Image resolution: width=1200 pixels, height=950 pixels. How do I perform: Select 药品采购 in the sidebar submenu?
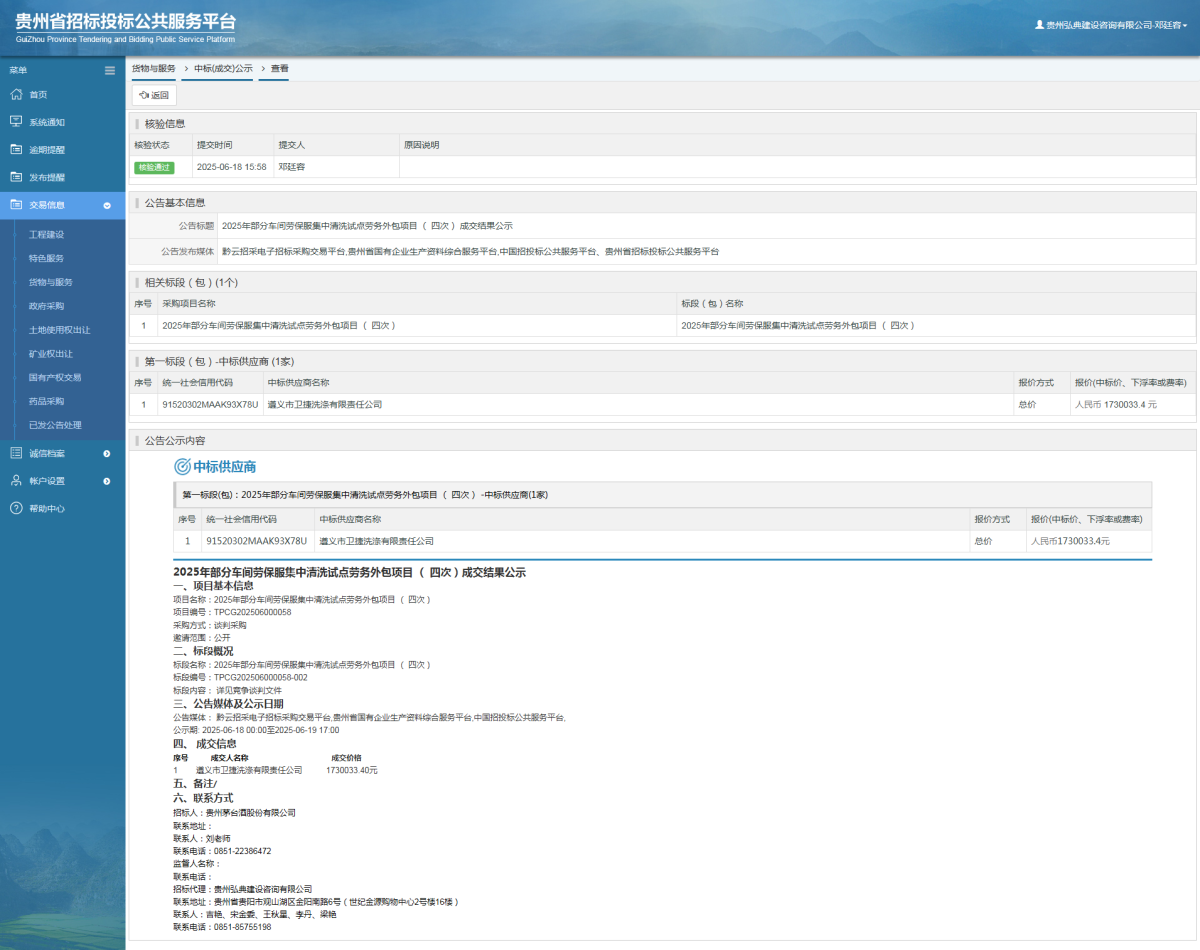click(46, 401)
